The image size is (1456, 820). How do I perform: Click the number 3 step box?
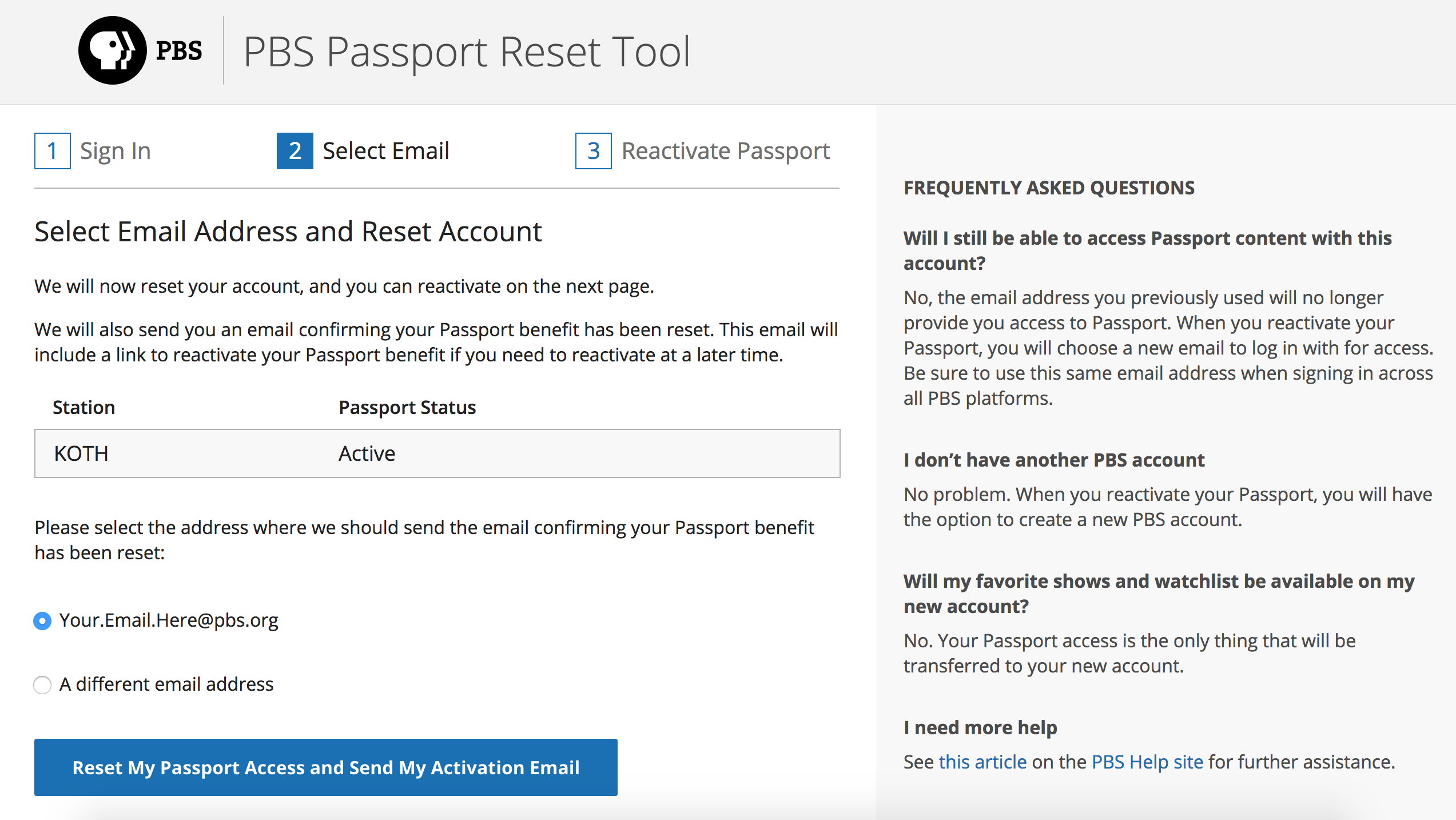point(594,151)
